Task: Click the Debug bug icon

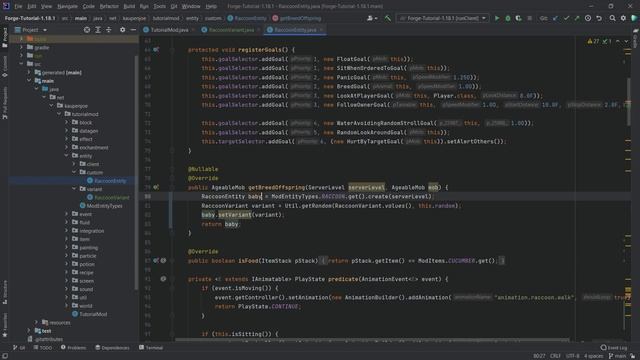Action: (x=508, y=18)
